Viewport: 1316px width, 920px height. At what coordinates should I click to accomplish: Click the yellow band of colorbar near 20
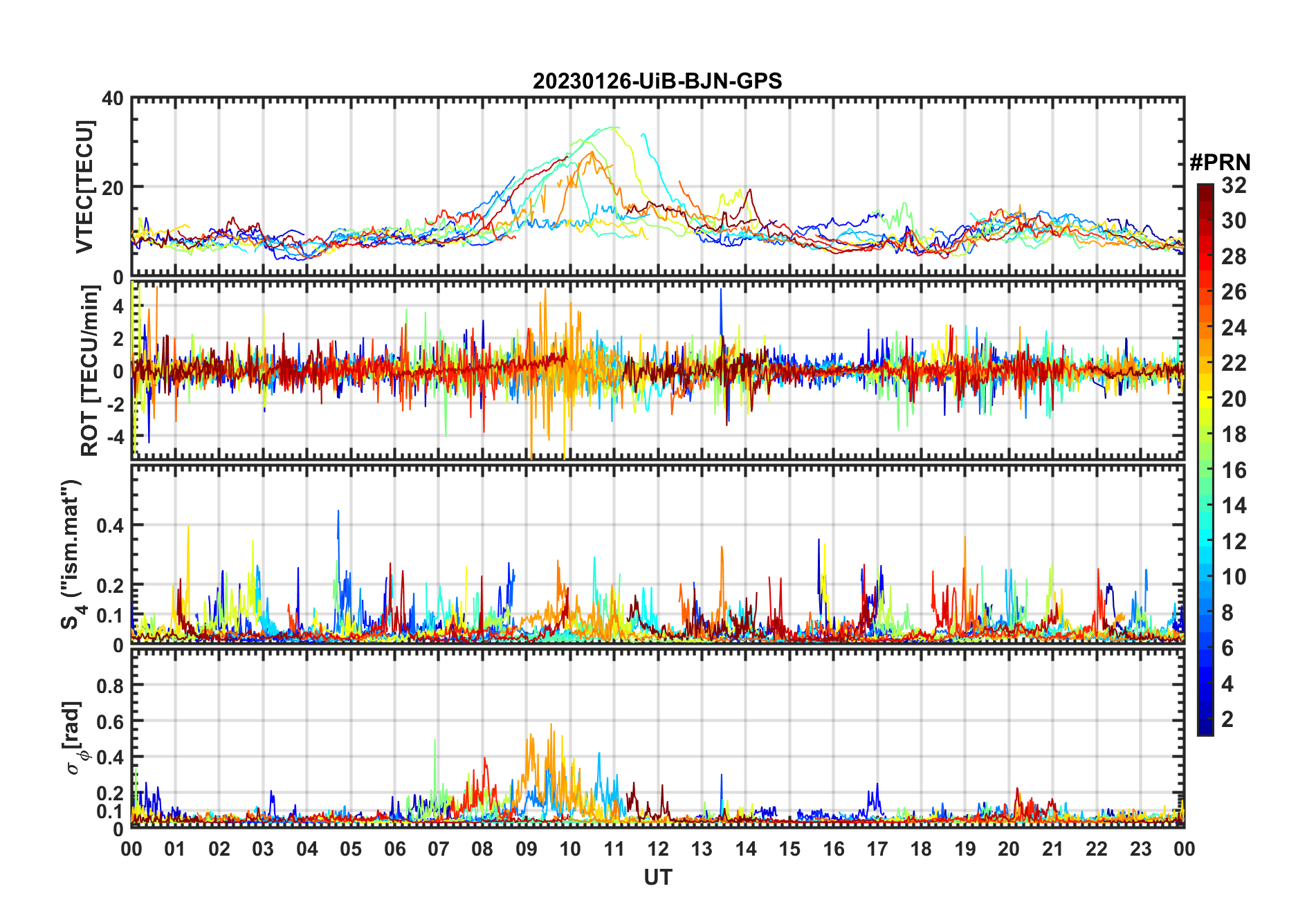point(1205,397)
